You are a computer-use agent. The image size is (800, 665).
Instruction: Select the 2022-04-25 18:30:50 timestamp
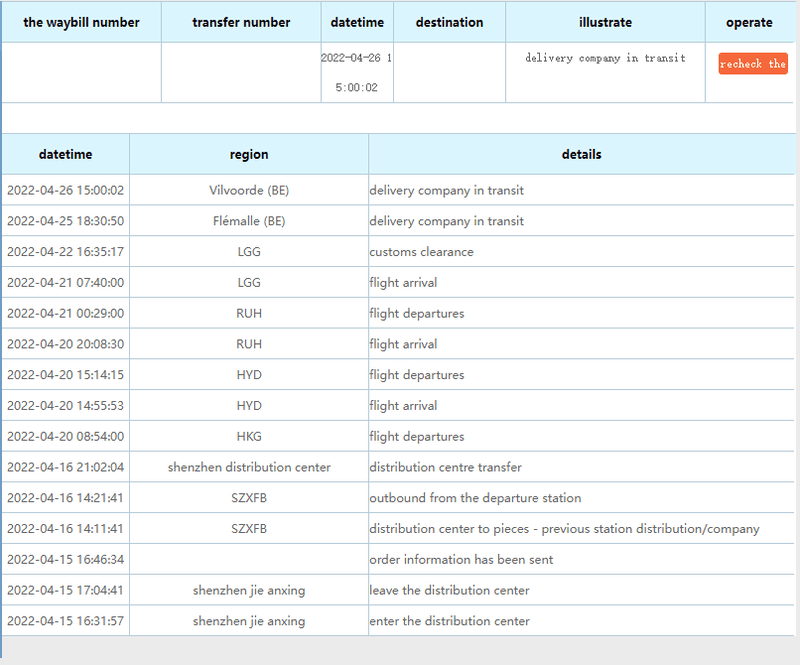65,221
